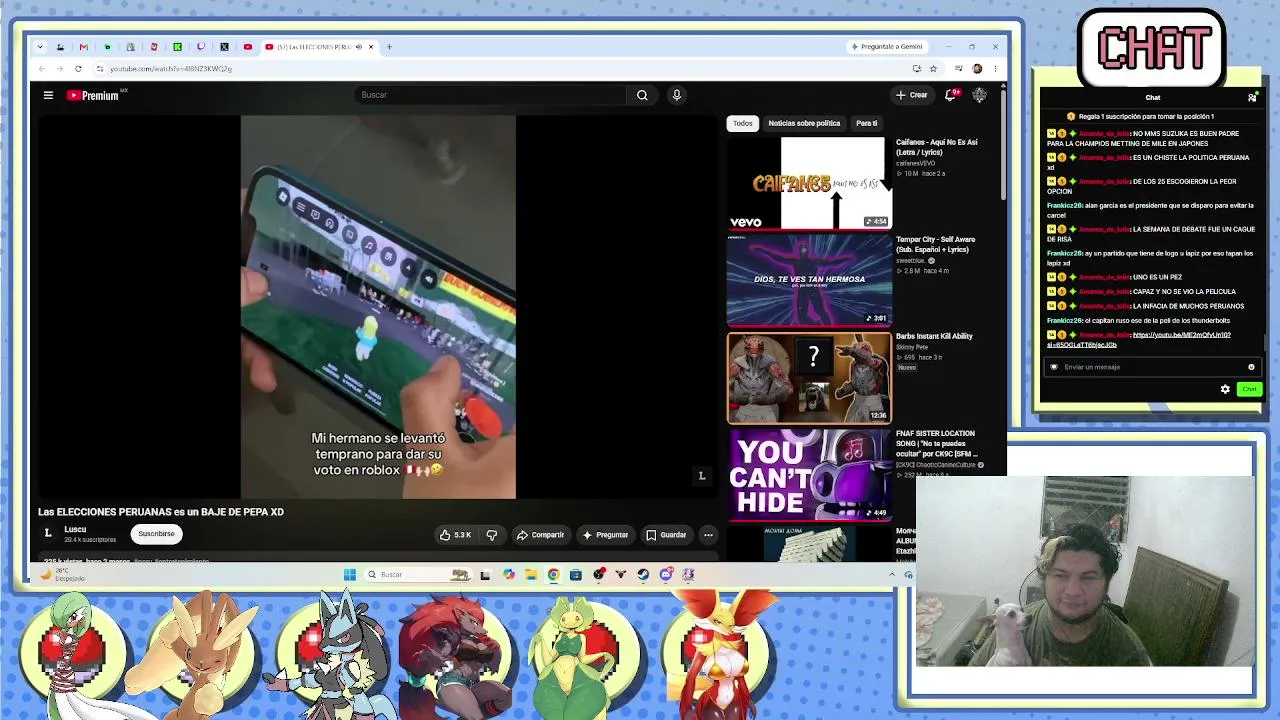This screenshot has height=720, width=1280.
Task: Click the Windows taskbar Buscar search box
Action: coord(417,574)
